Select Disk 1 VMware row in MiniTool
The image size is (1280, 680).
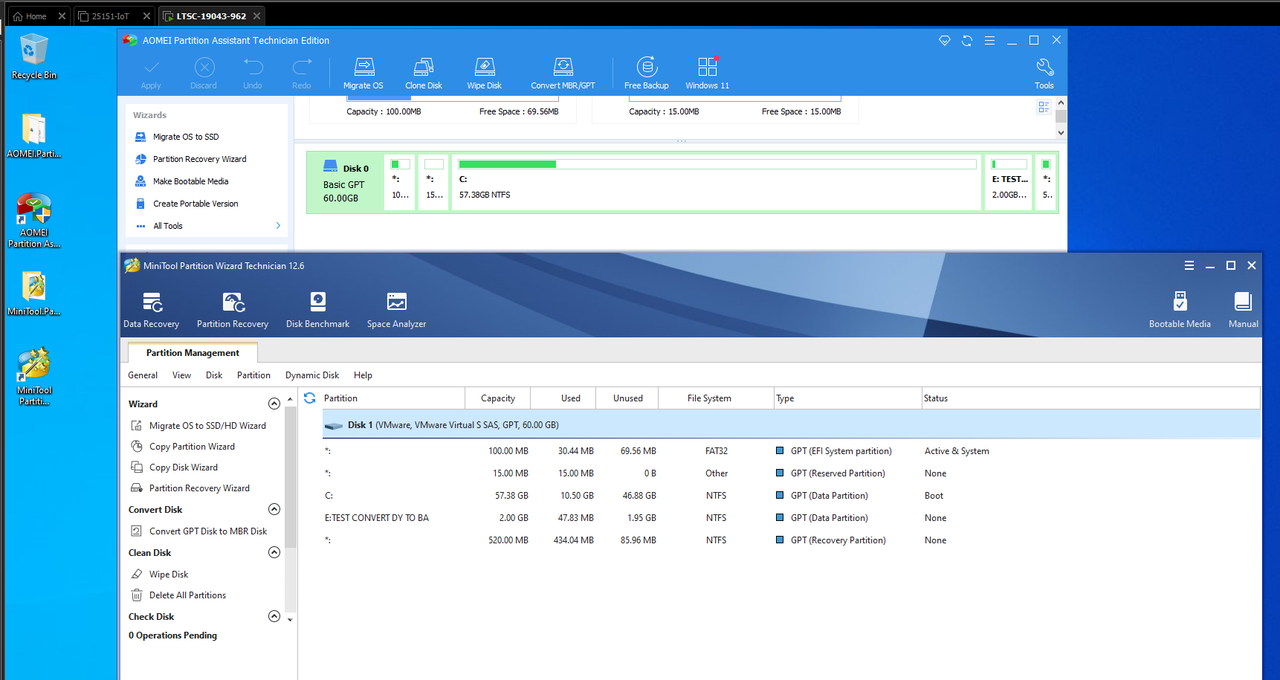tap(790, 425)
